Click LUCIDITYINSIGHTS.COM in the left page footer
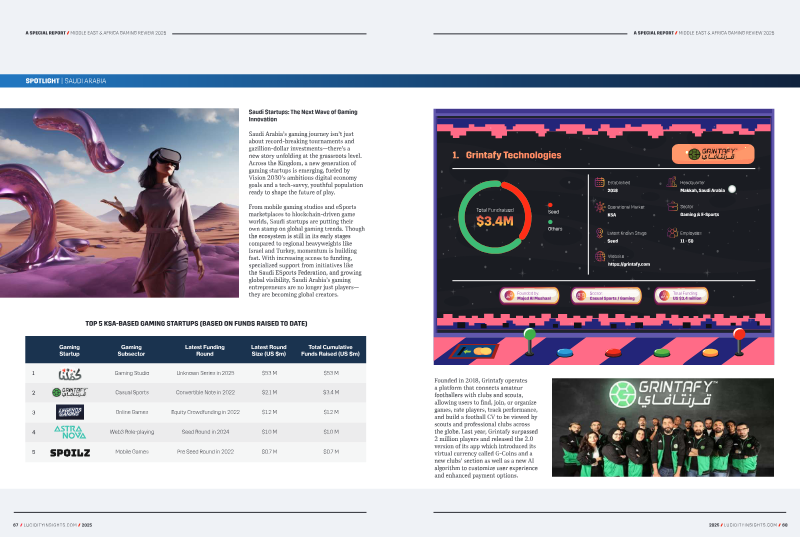This screenshot has height=537, width=800. pyautogui.click(x=51, y=525)
